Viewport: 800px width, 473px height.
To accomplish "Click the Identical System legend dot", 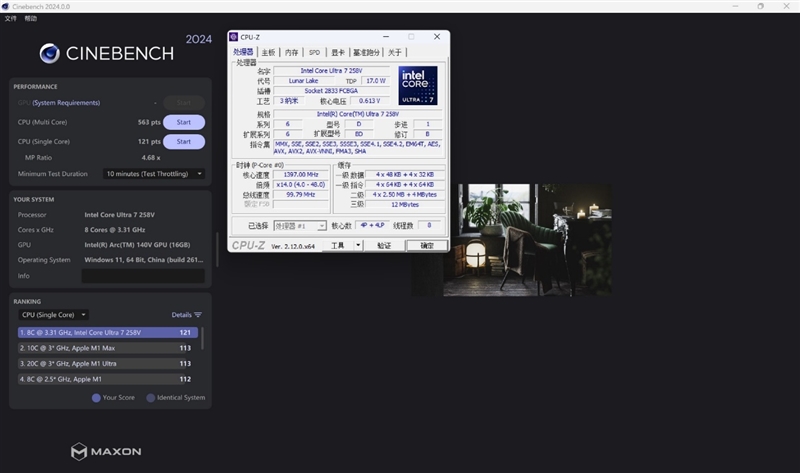I will [151, 398].
